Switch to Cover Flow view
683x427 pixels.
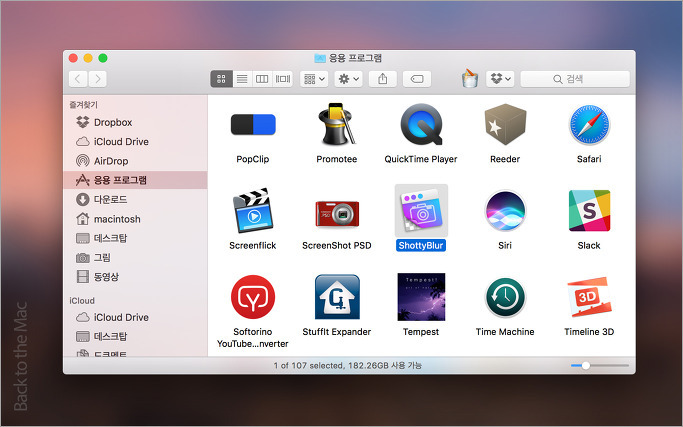point(283,79)
